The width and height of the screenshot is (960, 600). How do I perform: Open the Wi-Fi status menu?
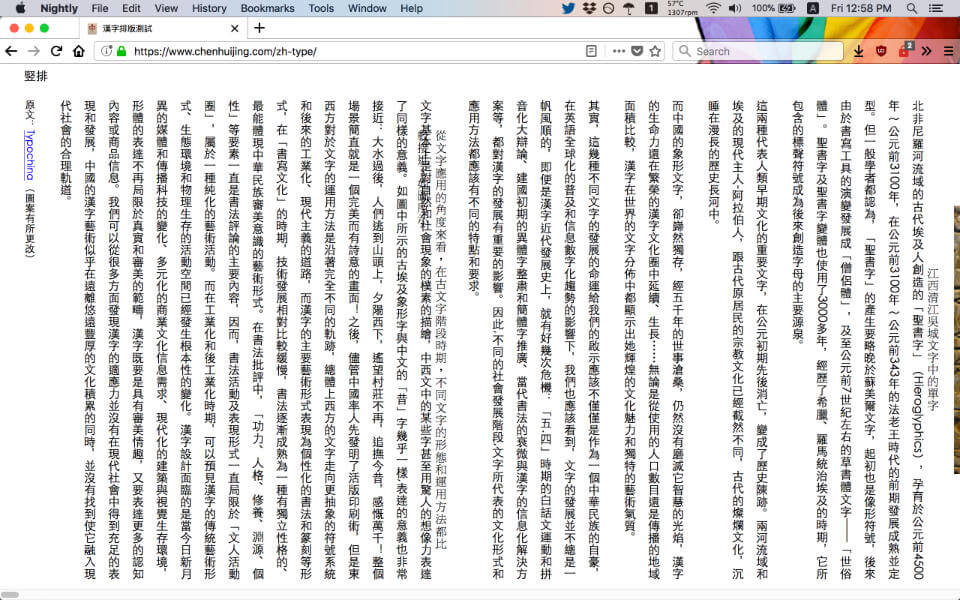click(x=713, y=9)
